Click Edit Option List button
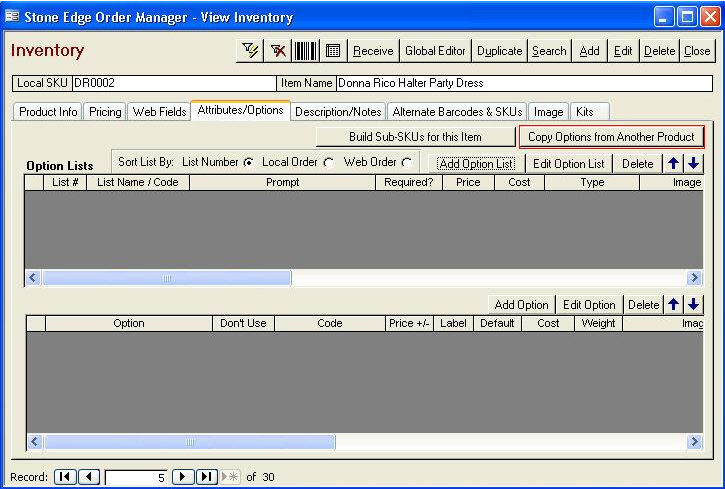The height and width of the screenshot is (489, 725). pos(568,164)
